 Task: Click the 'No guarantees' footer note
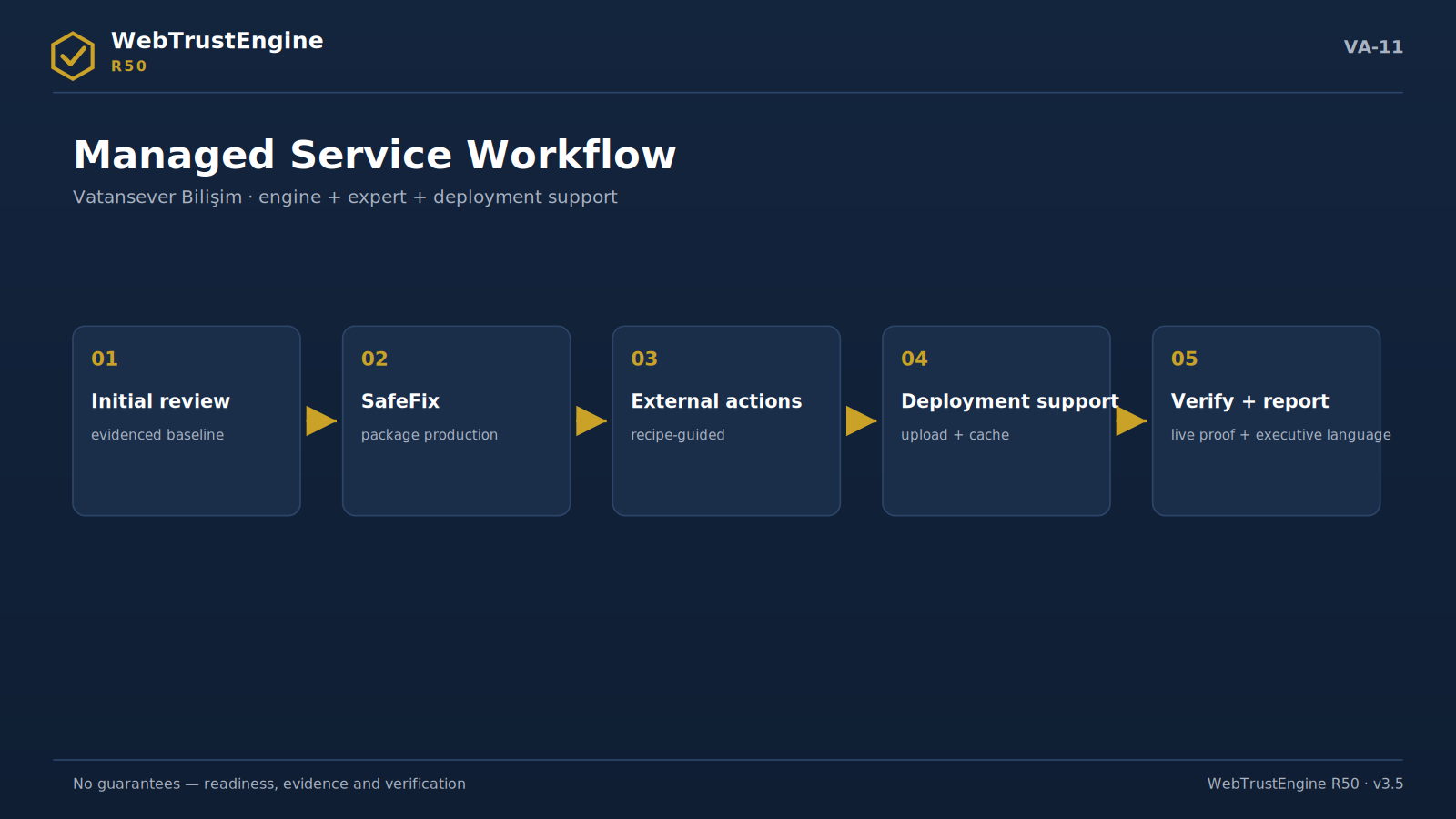(x=269, y=784)
